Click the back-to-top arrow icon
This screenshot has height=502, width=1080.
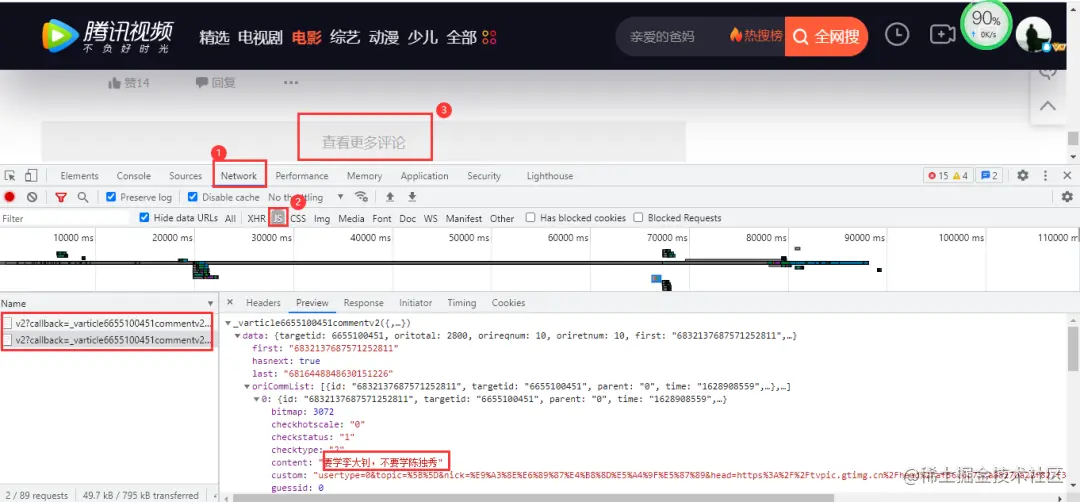point(1048,106)
